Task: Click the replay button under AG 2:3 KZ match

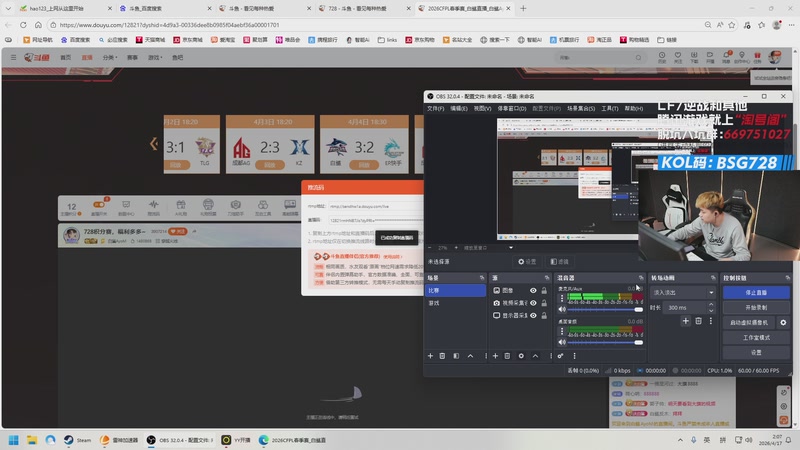Action: [x=270, y=165]
